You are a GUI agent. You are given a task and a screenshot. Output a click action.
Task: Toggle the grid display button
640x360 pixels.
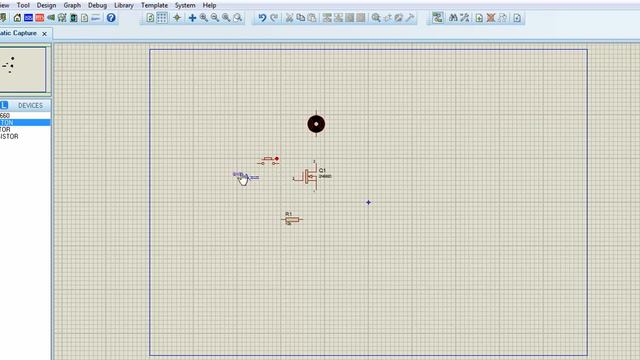pos(162,18)
